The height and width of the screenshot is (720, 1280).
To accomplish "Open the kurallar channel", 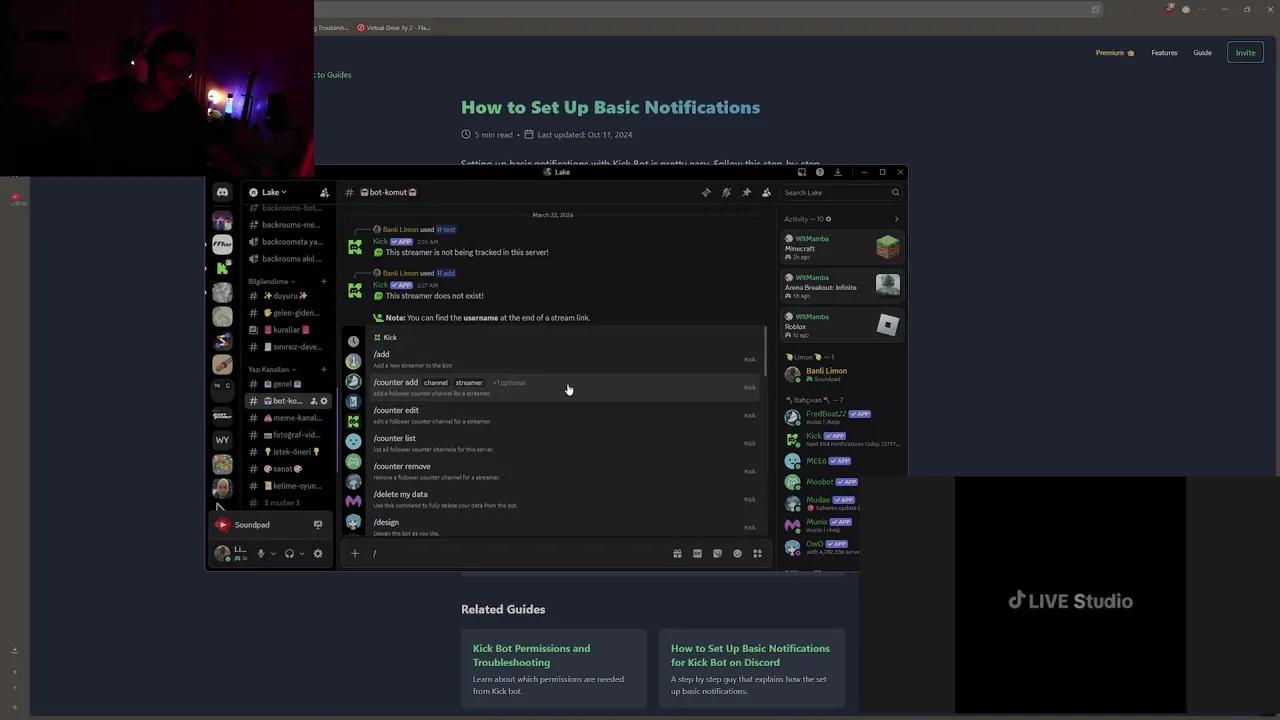I will [286, 330].
